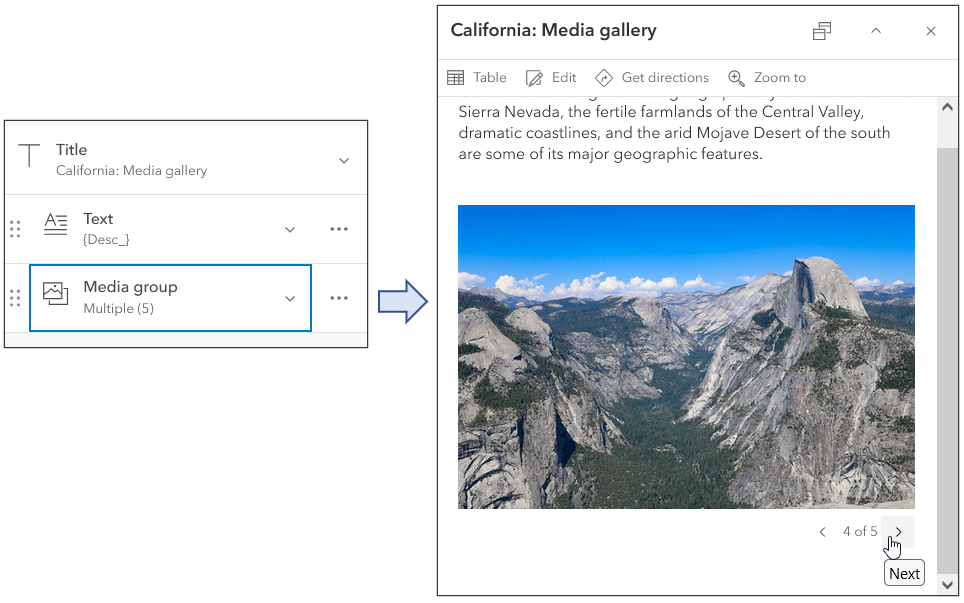Select Zoom to action
This screenshot has height=603, width=964.
coord(767,77)
